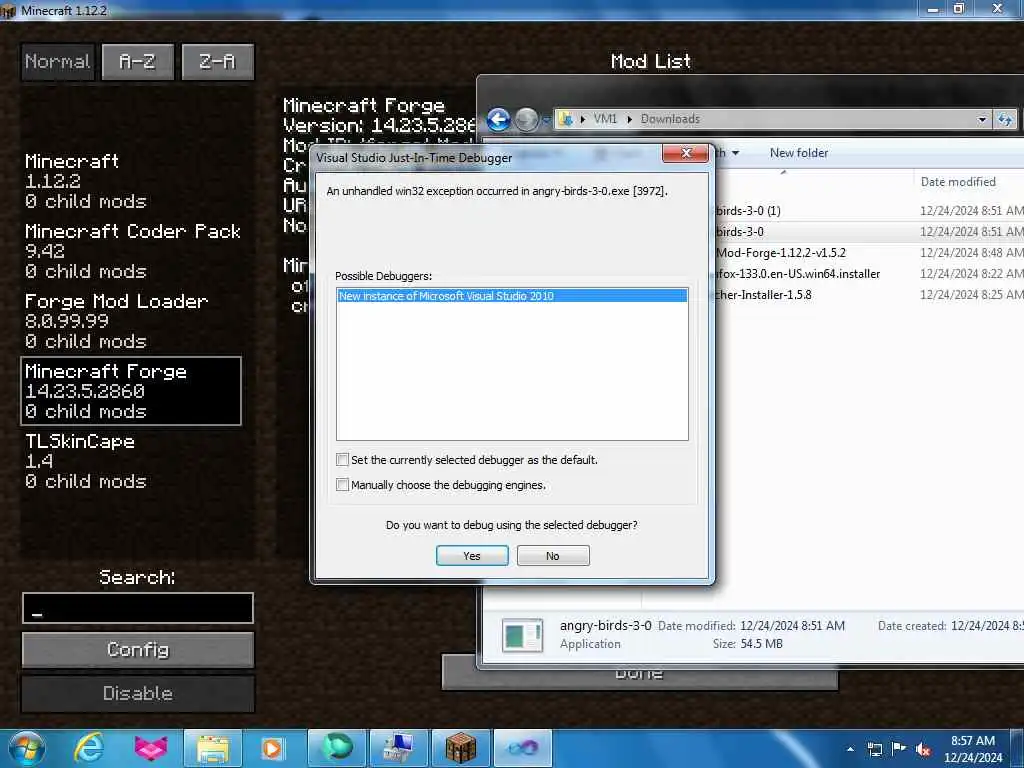Select 'New instance of Microsoft Visual Studio 2010'
Image resolution: width=1024 pixels, height=768 pixels.
(512, 296)
